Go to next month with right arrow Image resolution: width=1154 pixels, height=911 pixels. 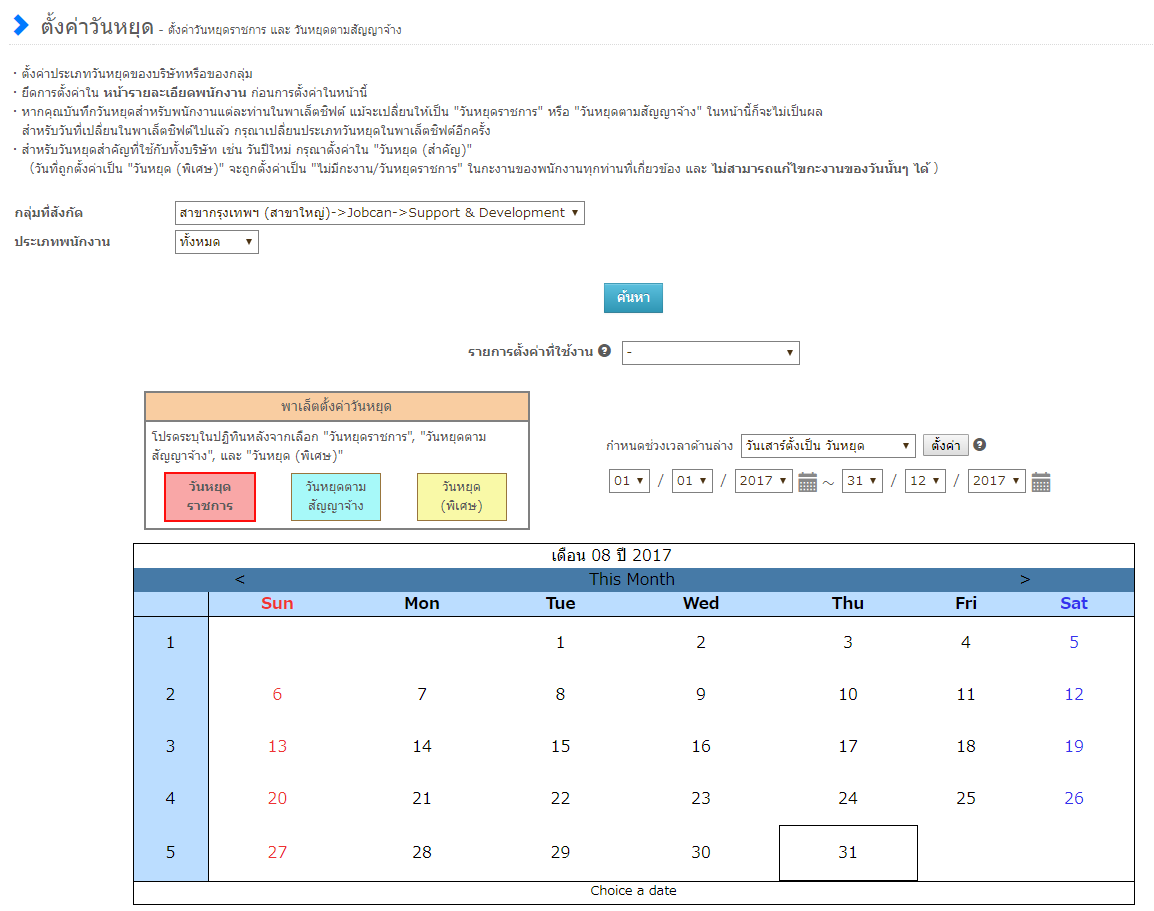pyautogui.click(x=1025, y=579)
